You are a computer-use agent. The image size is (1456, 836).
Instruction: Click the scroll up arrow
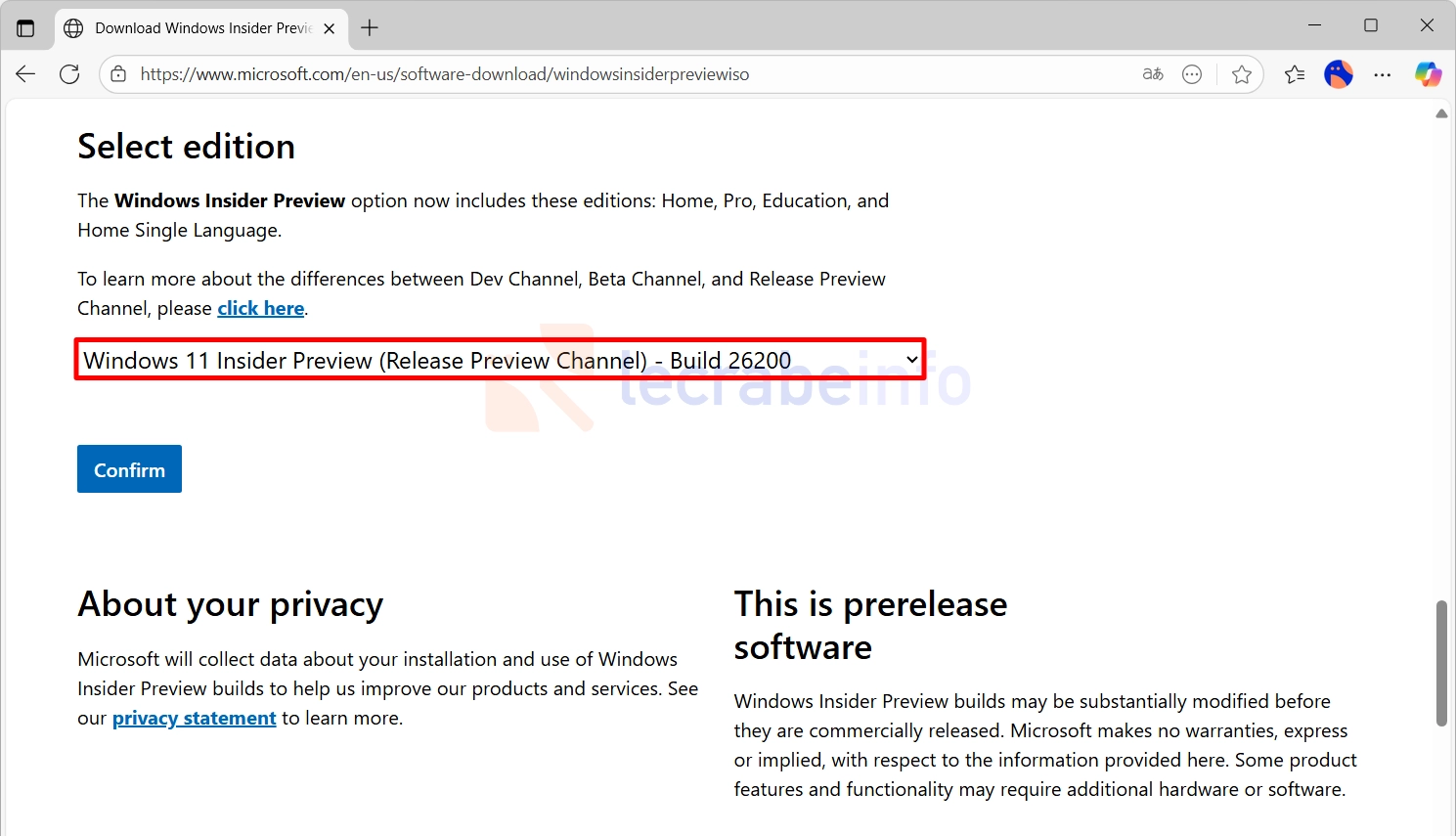click(x=1441, y=113)
